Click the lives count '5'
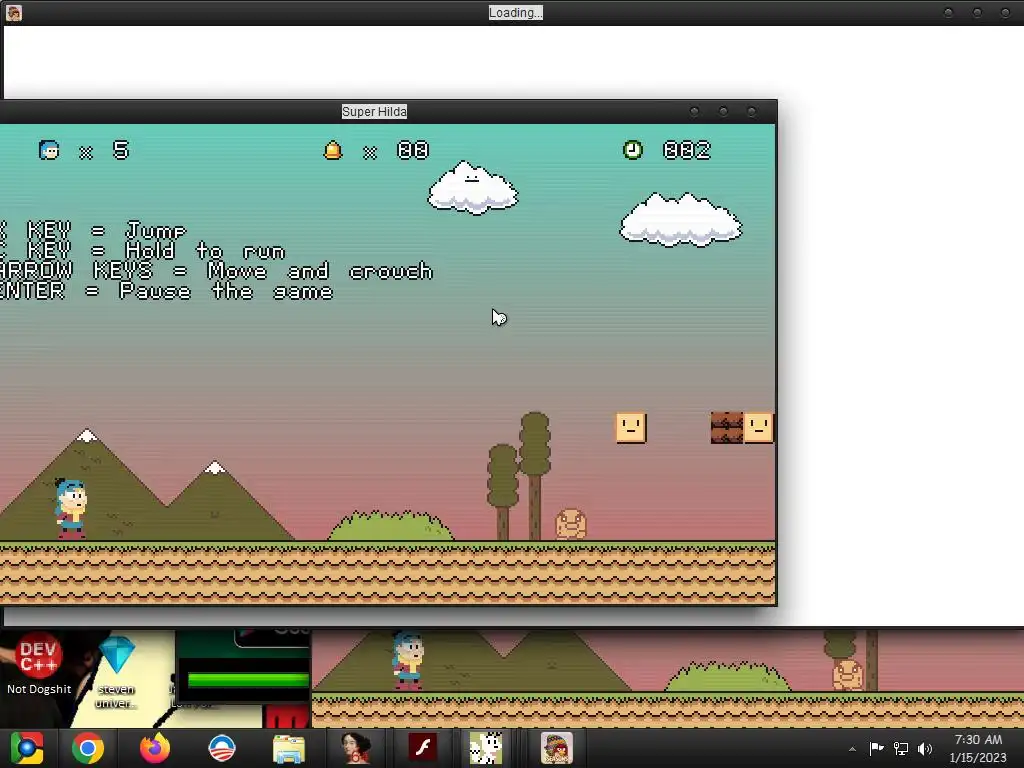1024x768 pixels. click(121, 150)
